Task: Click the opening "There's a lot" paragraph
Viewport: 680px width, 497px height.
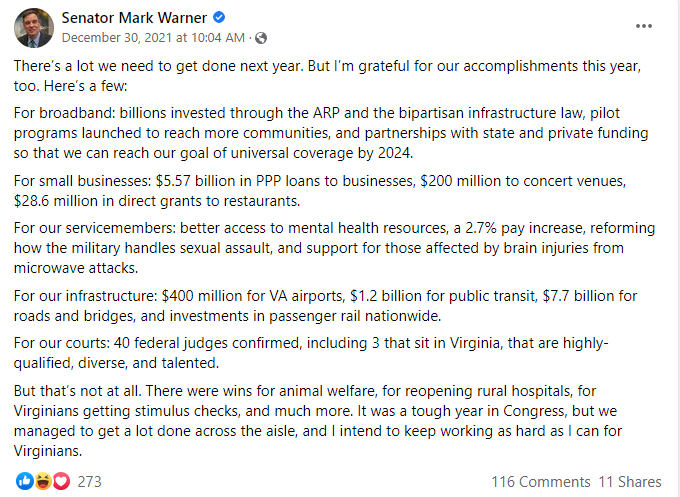Action: [330, 76]
